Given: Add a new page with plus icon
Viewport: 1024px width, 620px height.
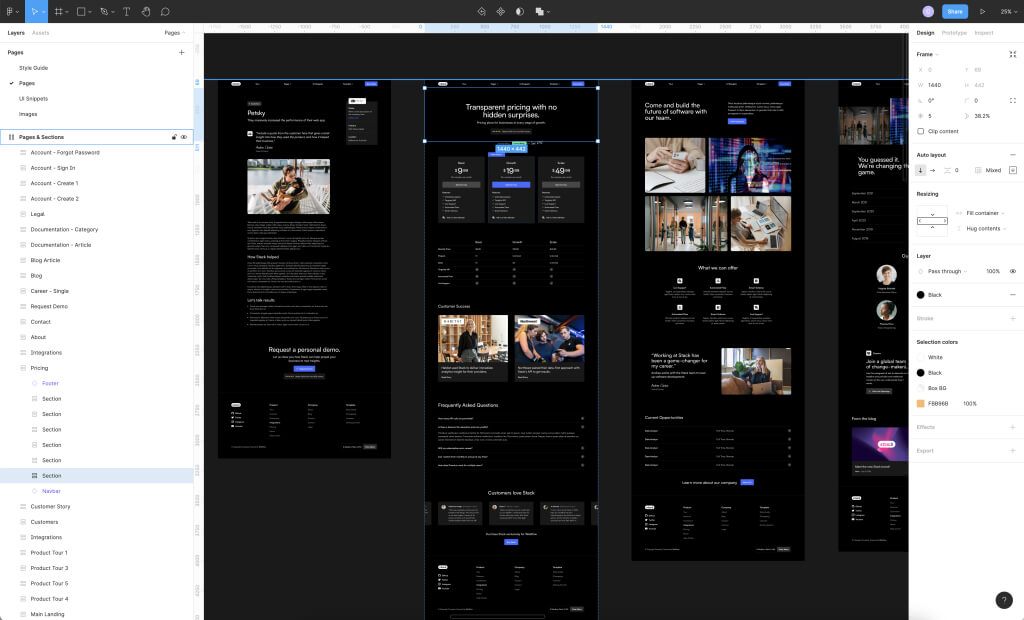Looking at the screenshot, I should (182, 52).
